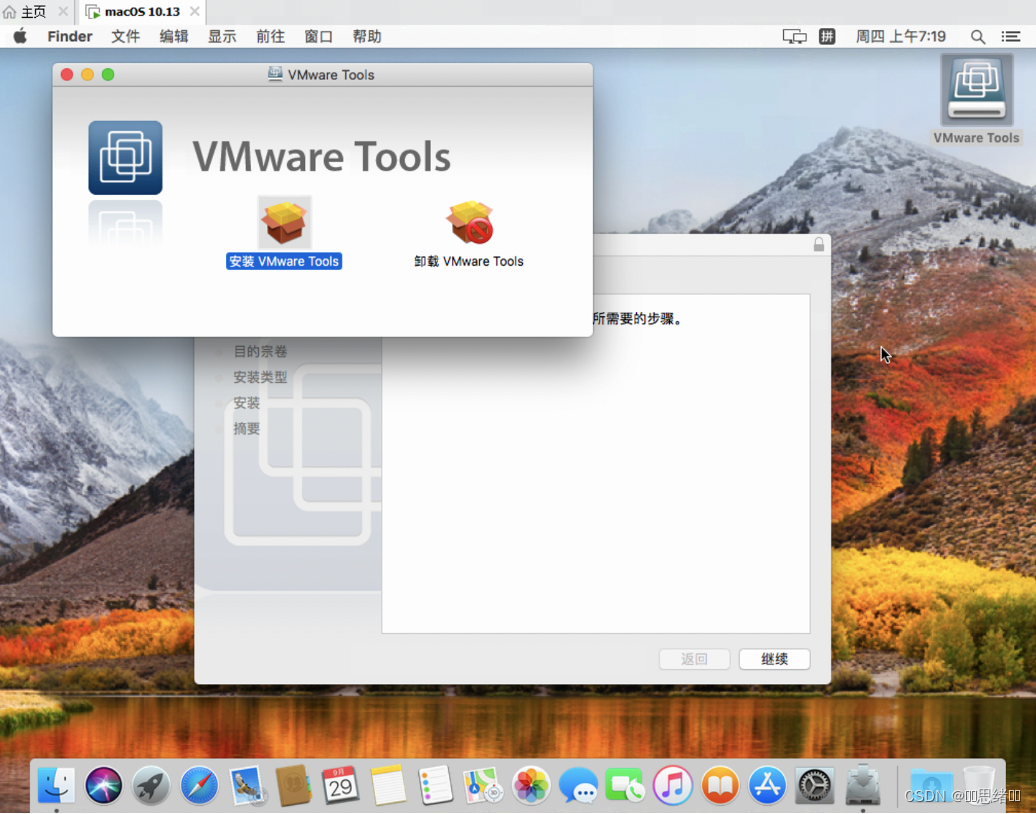Click the Installer app icon in Dock
This screenshot has width=1036, height=814.
click(862, 785)
